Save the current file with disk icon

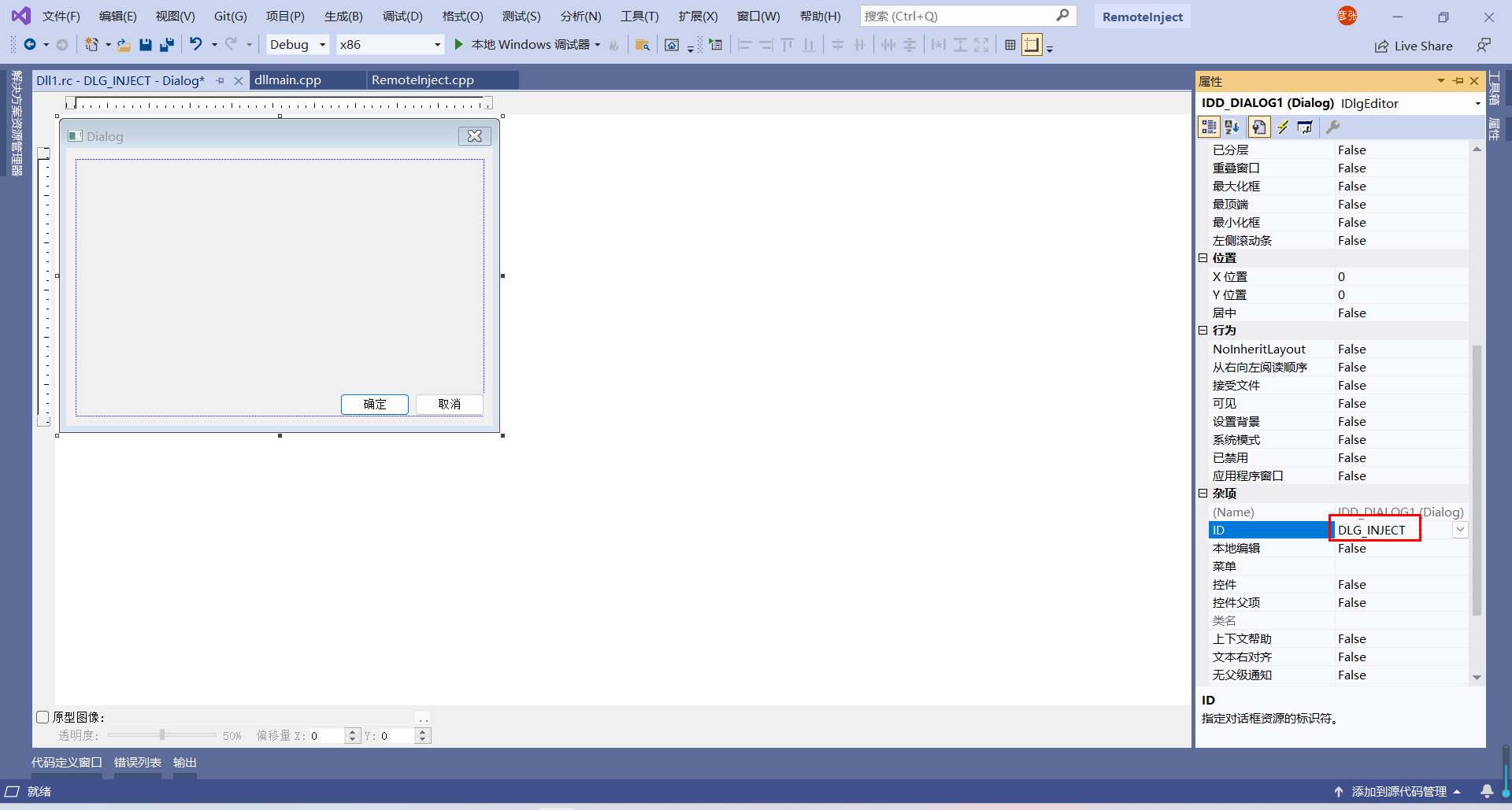point(146,45)
